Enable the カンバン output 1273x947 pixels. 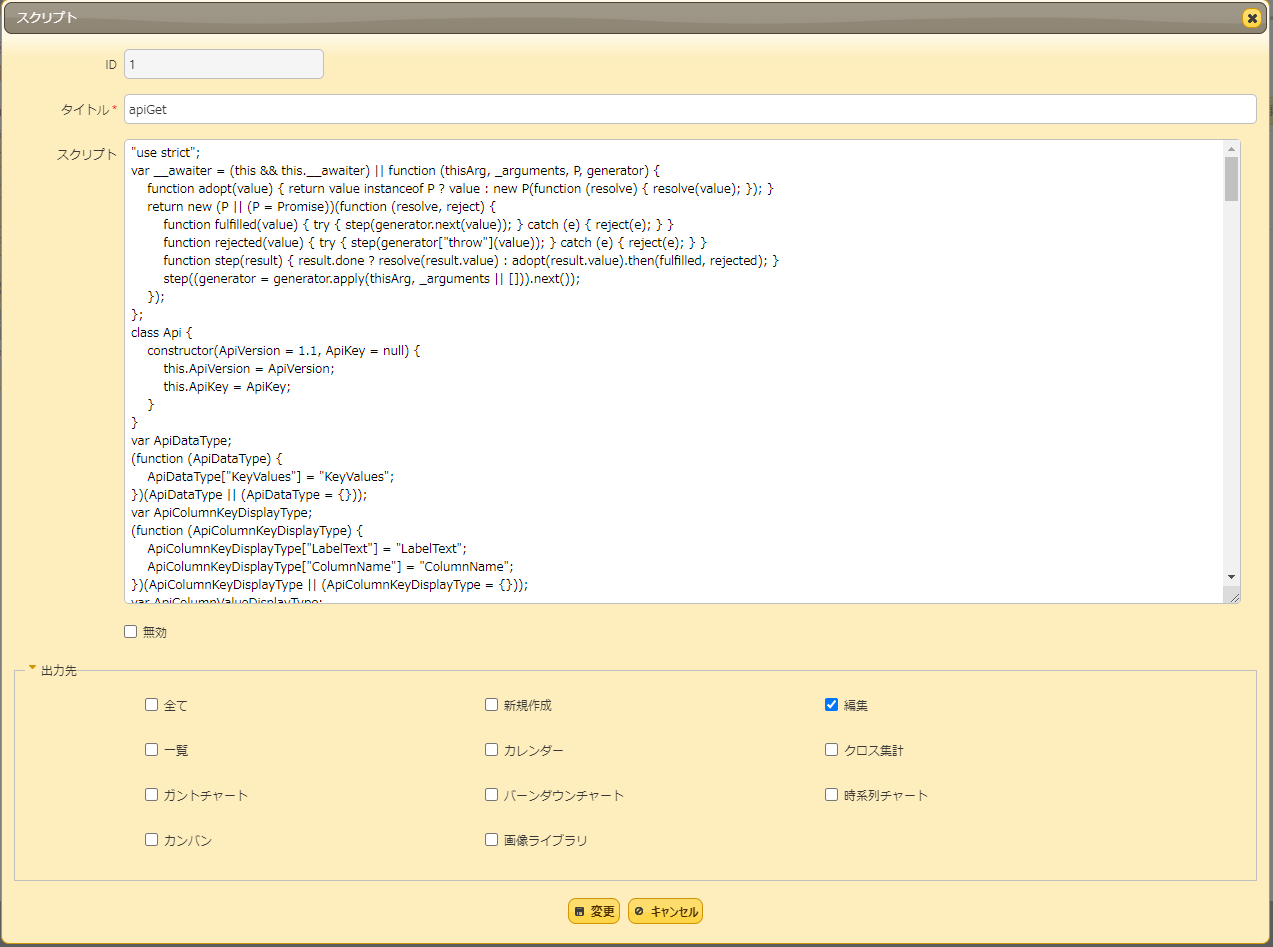click(151, 839)
